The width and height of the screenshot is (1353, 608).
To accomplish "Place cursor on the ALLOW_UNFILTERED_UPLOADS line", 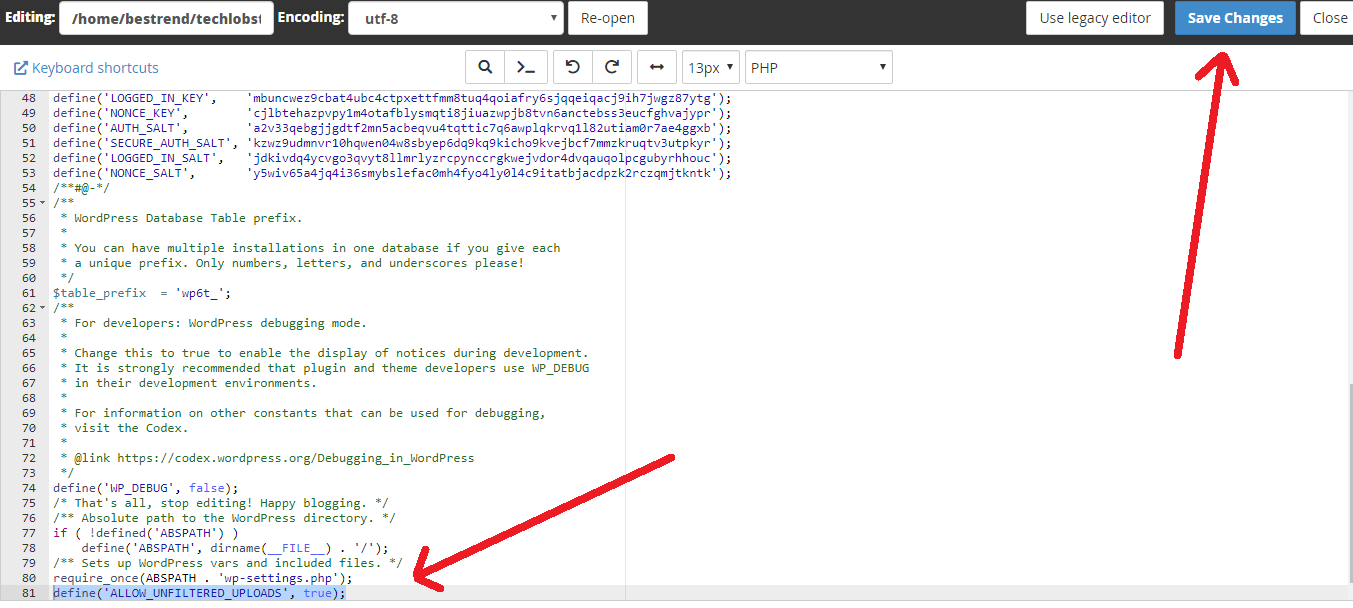I will coord(200,593).
